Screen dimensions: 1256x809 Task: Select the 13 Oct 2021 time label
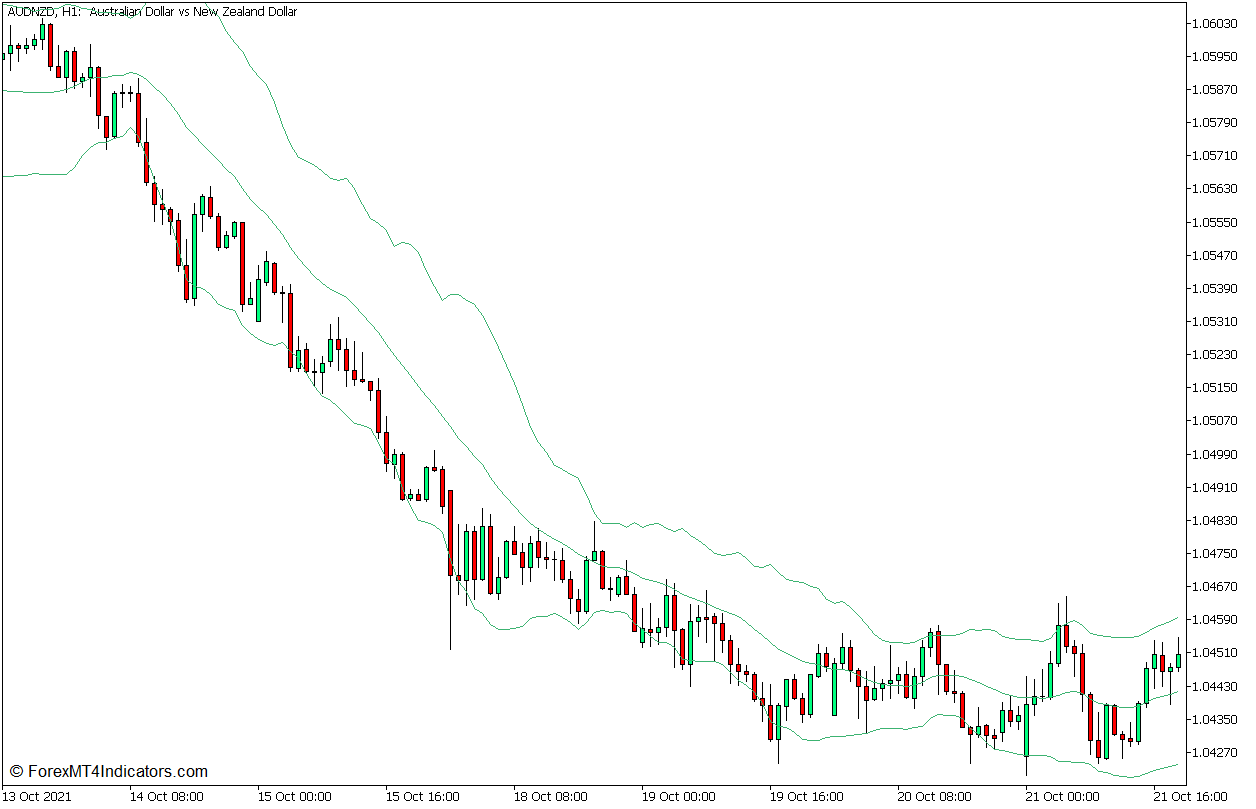click(x=35, y=797)
